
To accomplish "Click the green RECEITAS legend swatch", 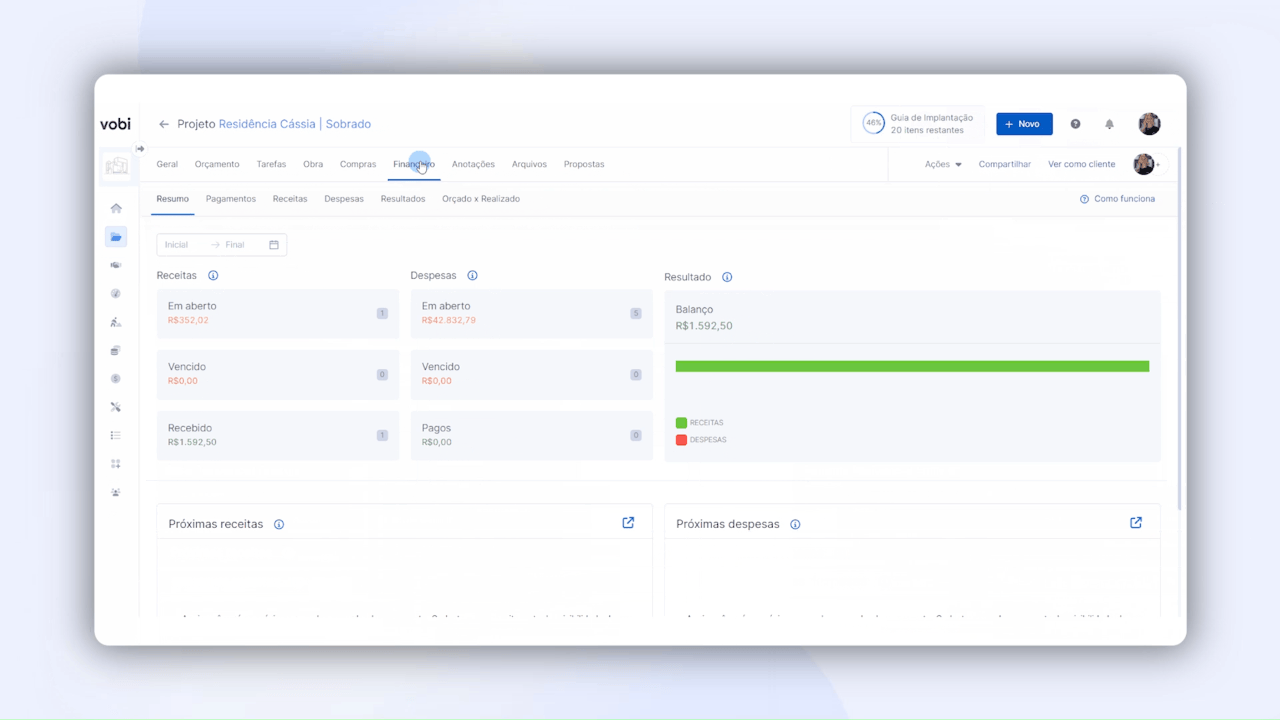I will [682, 423].
